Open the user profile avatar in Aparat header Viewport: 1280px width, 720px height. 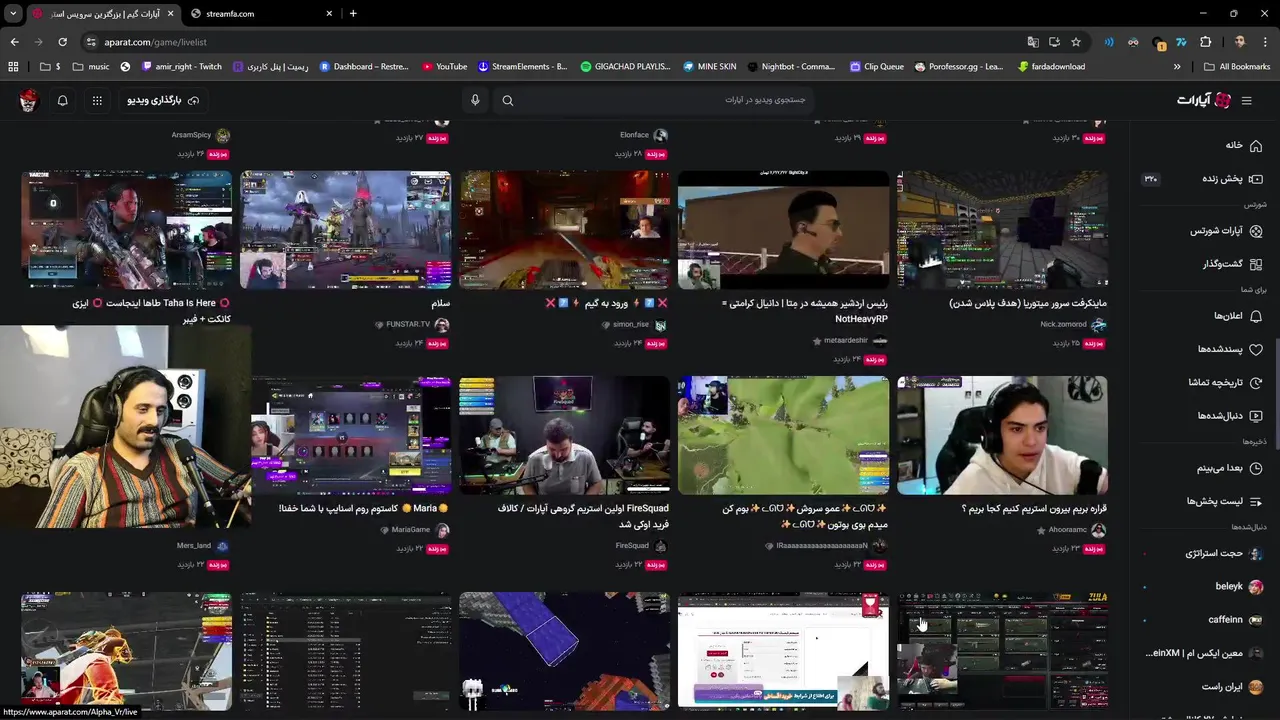click(28, 100)
